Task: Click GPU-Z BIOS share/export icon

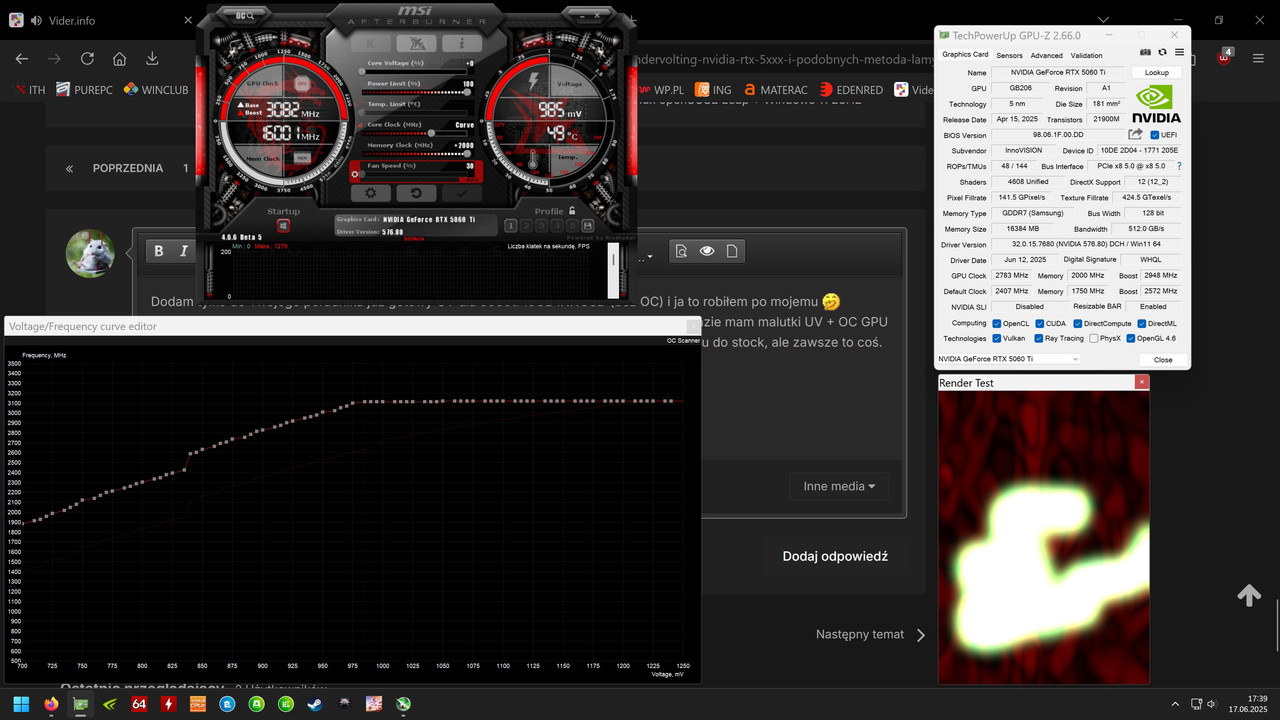Action: (x=1135, y=134)
